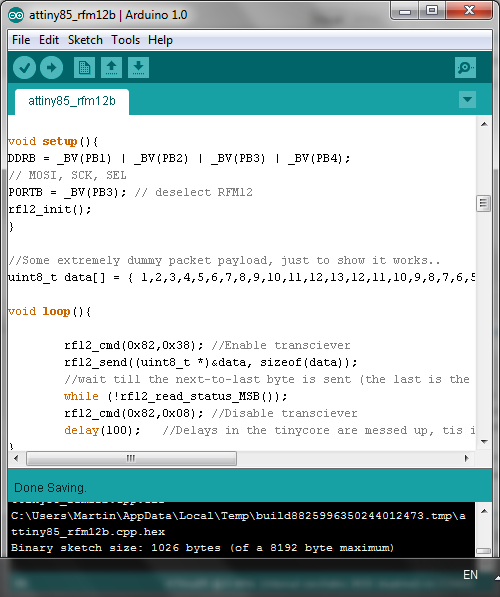Image resolution: width=500 pixels, height=597 pixels.
Task: Click the while rf12_read_status_MSB line
Action: click(176, 396)
